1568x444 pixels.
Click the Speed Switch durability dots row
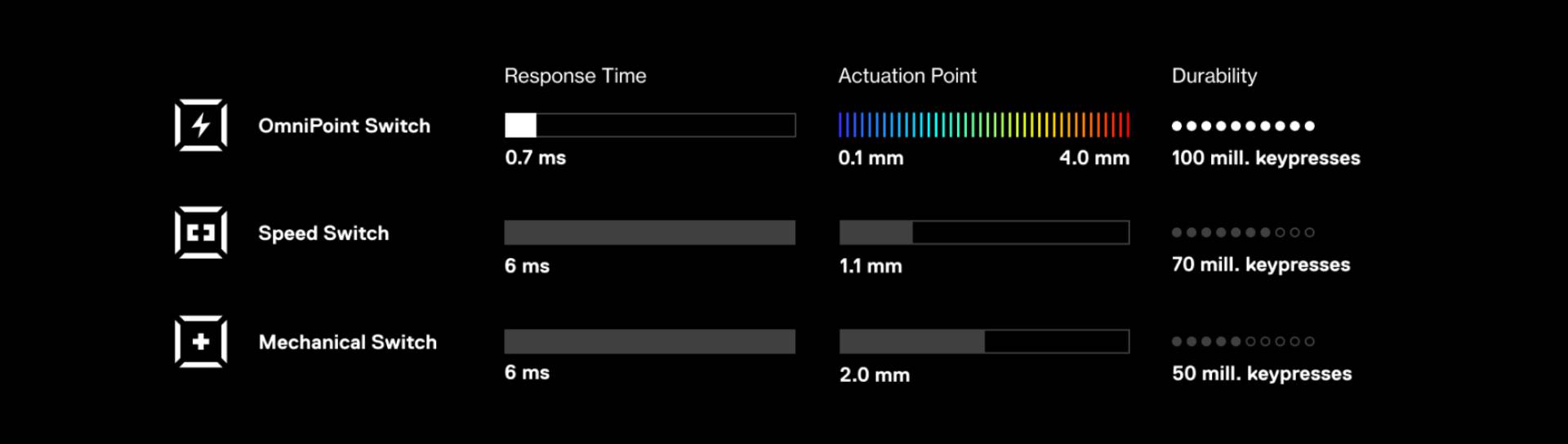pyautogui.click(x=1243, y=233)
